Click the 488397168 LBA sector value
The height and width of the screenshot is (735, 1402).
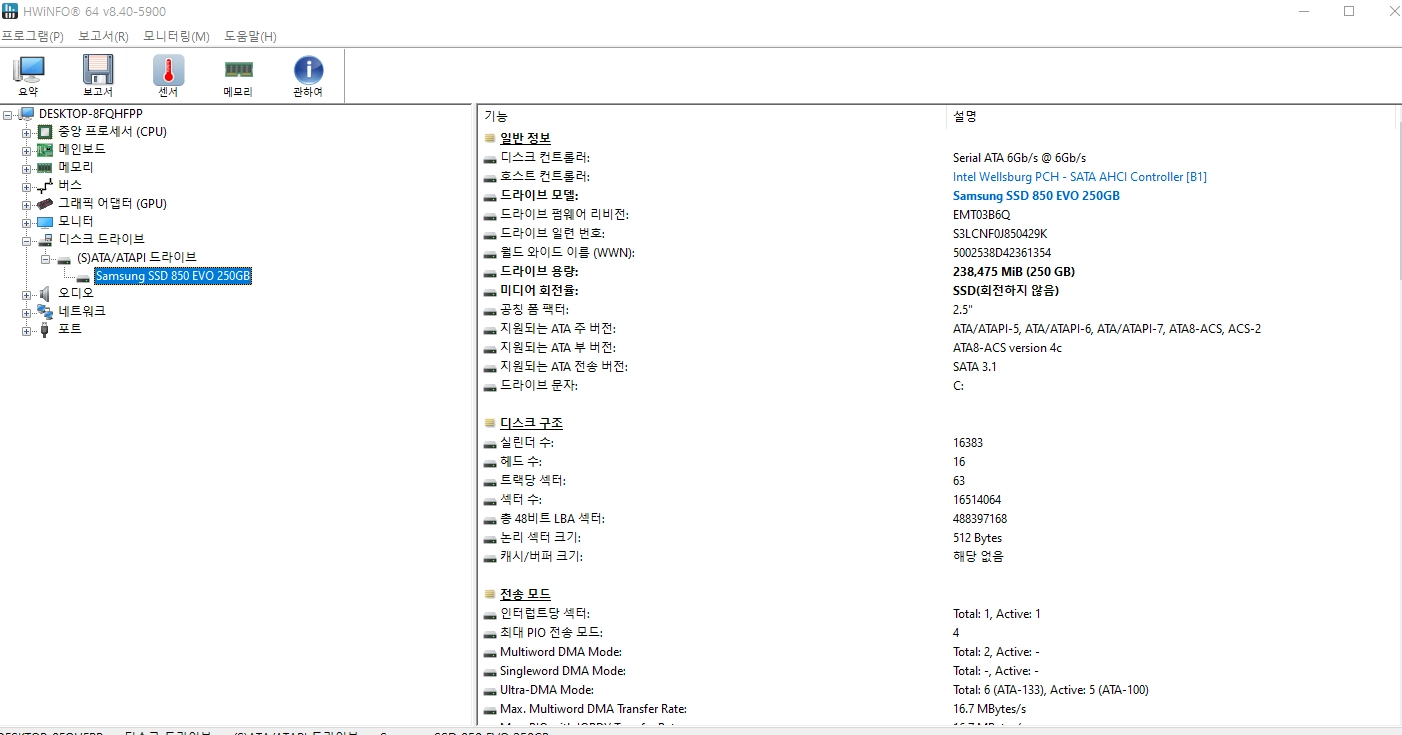tap(980, 519)
